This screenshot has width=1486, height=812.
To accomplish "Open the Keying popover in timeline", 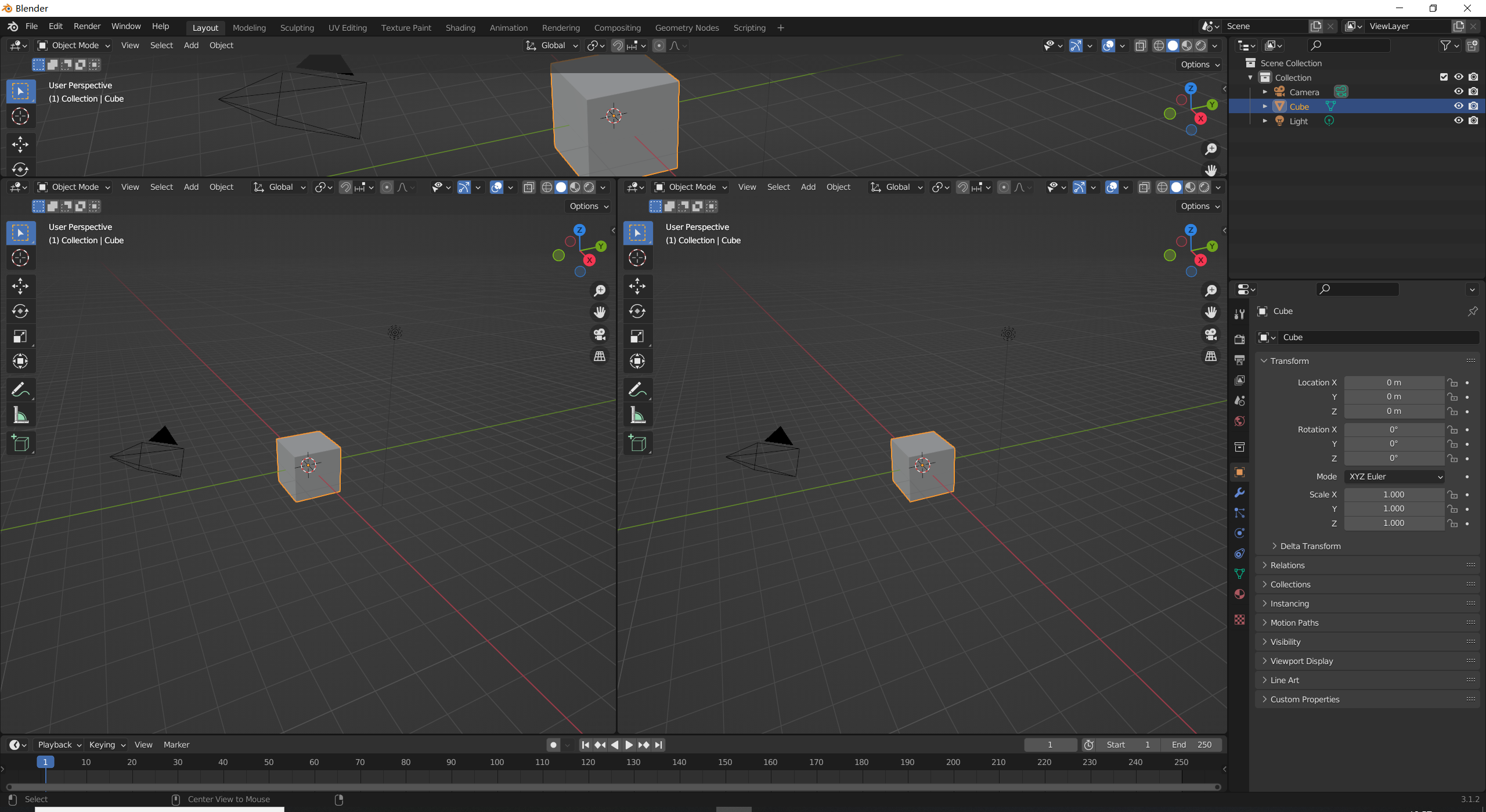I will coord(107,745).
